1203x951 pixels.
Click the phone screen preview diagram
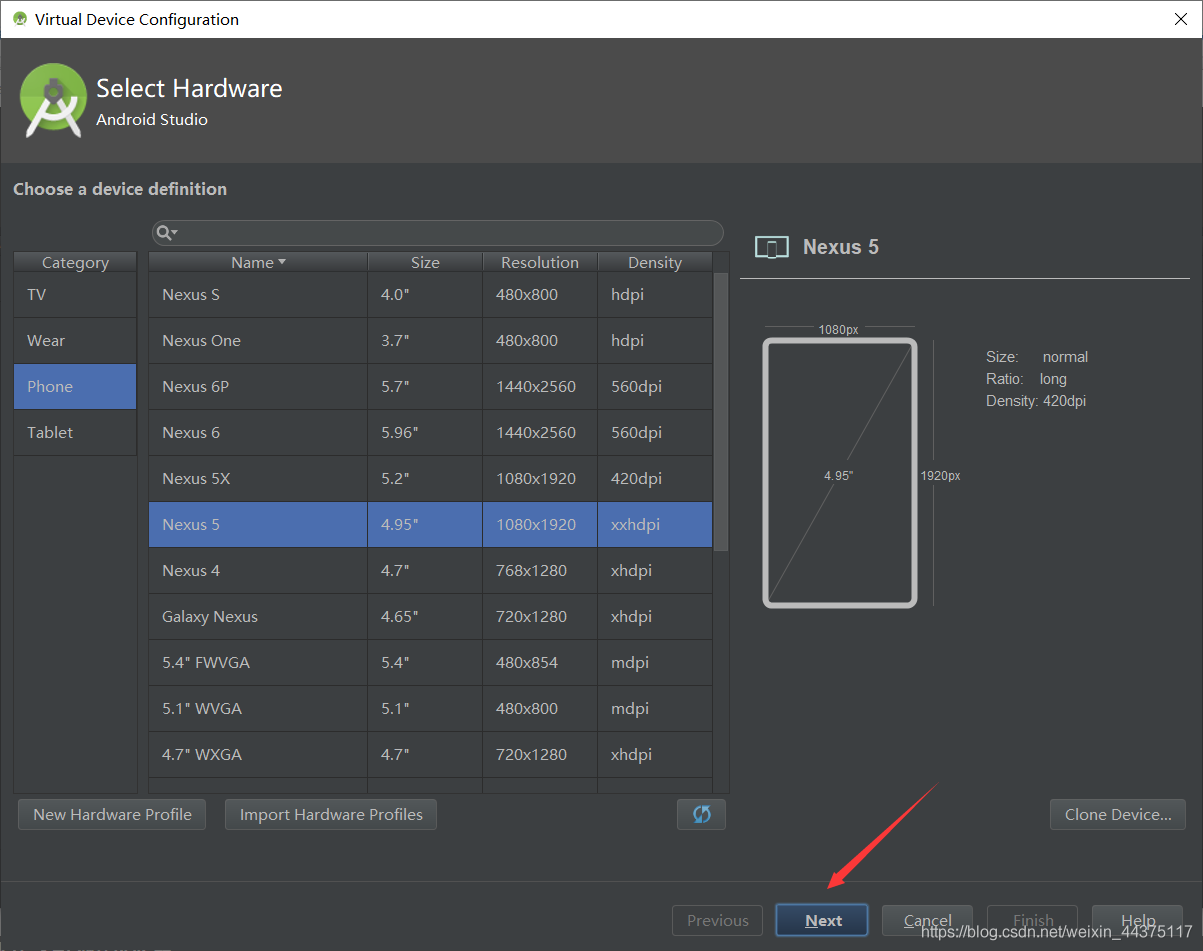click(x=840, y=472)
